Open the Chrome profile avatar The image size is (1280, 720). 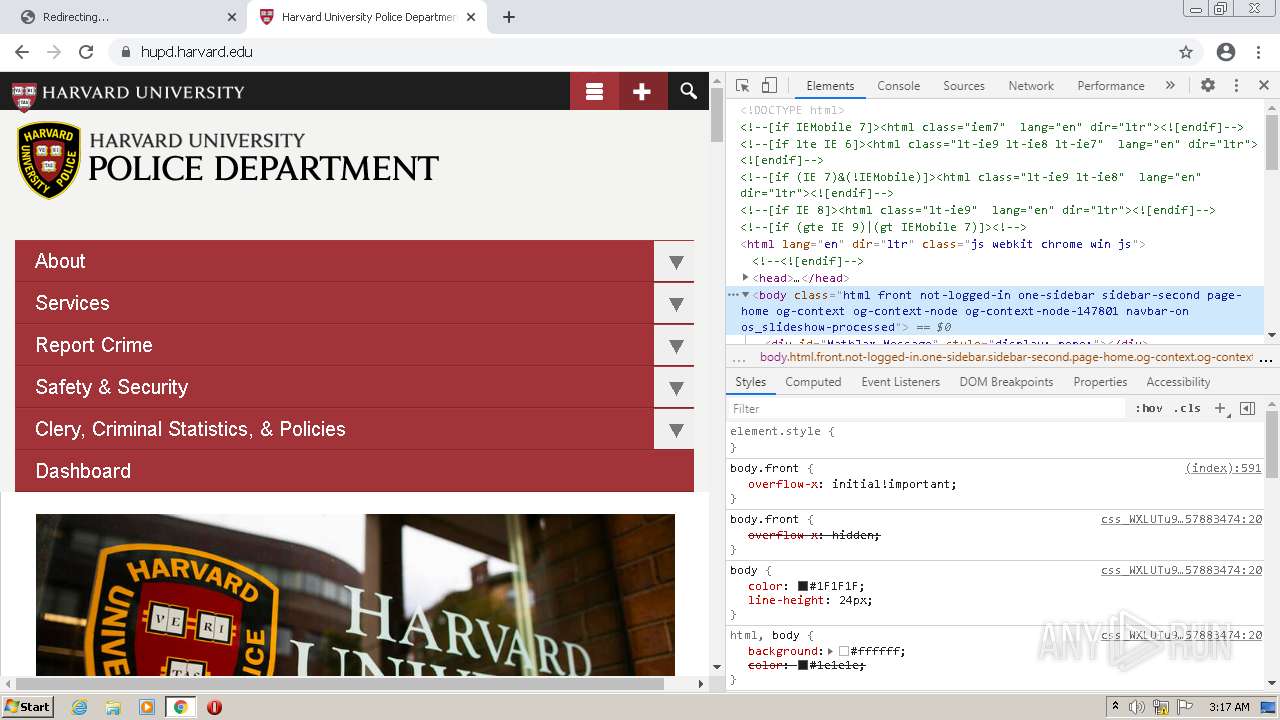(x=1226, y=52)
